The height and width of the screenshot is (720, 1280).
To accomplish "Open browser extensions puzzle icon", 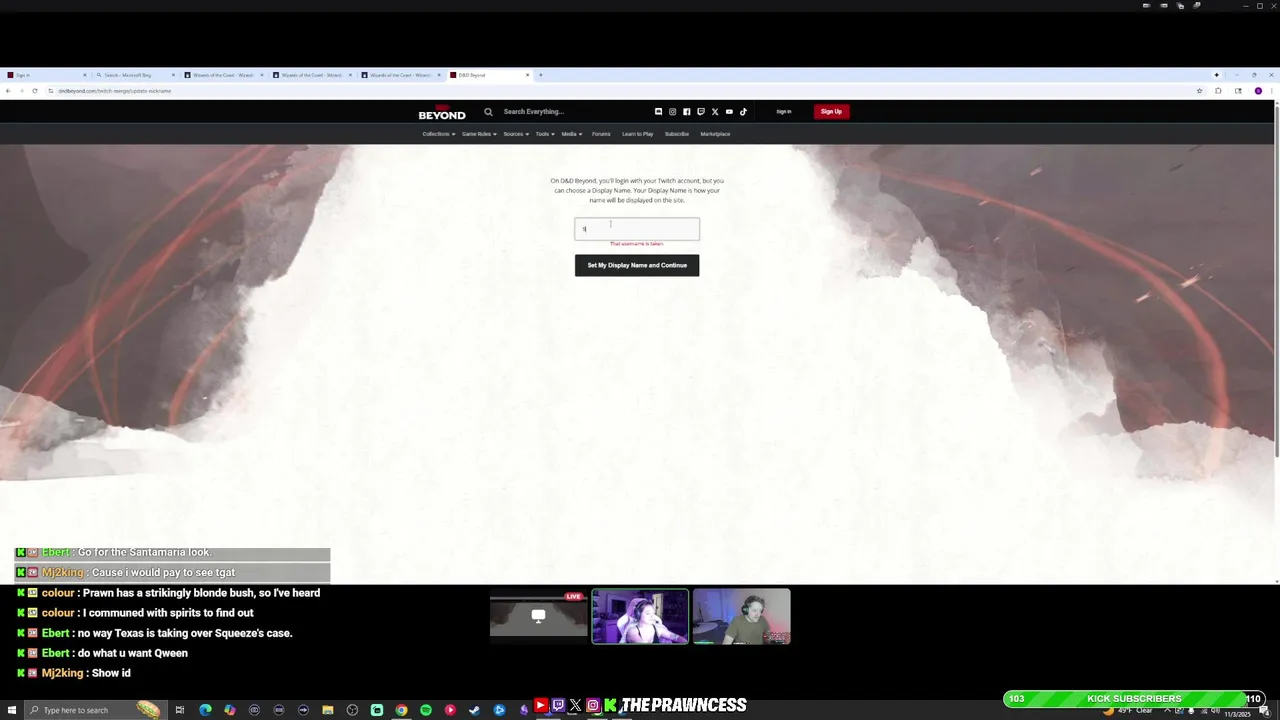I will (1218, 91).
